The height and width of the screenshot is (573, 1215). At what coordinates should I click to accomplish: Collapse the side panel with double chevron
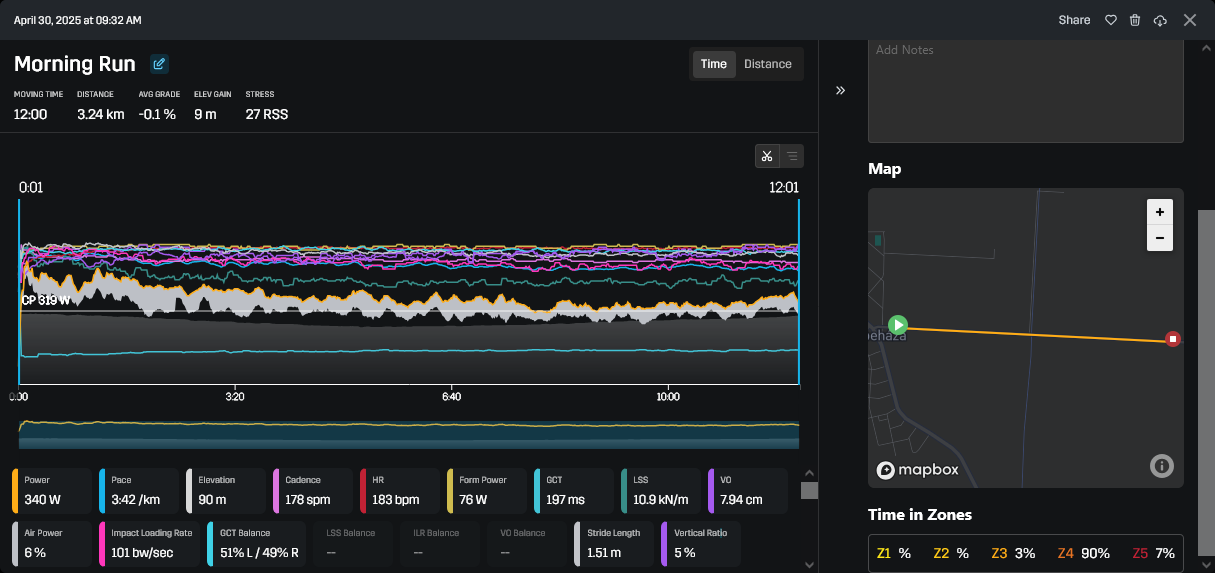tap(840, 90)
